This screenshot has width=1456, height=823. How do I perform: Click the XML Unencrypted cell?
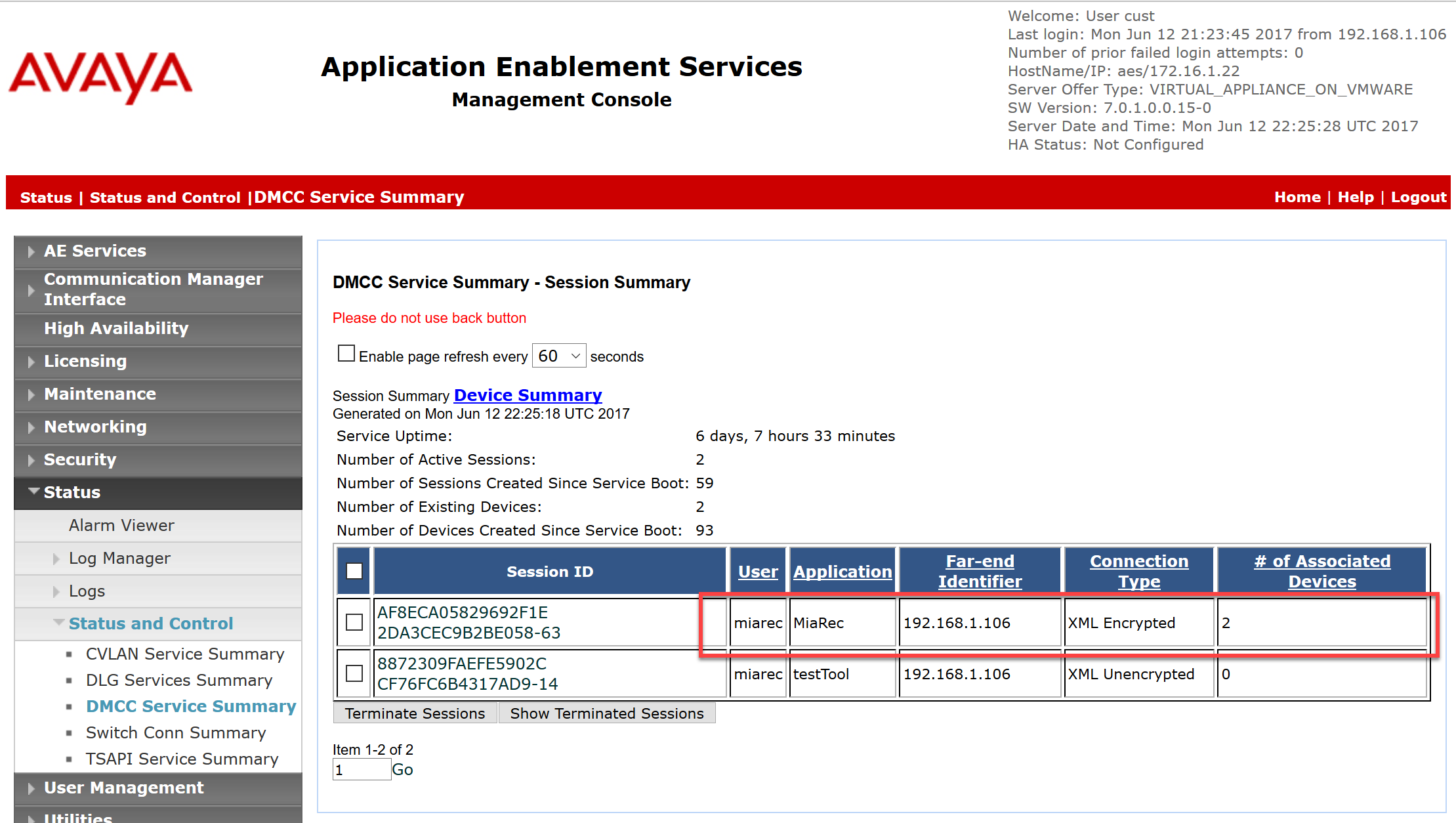tap(1138, 674)
